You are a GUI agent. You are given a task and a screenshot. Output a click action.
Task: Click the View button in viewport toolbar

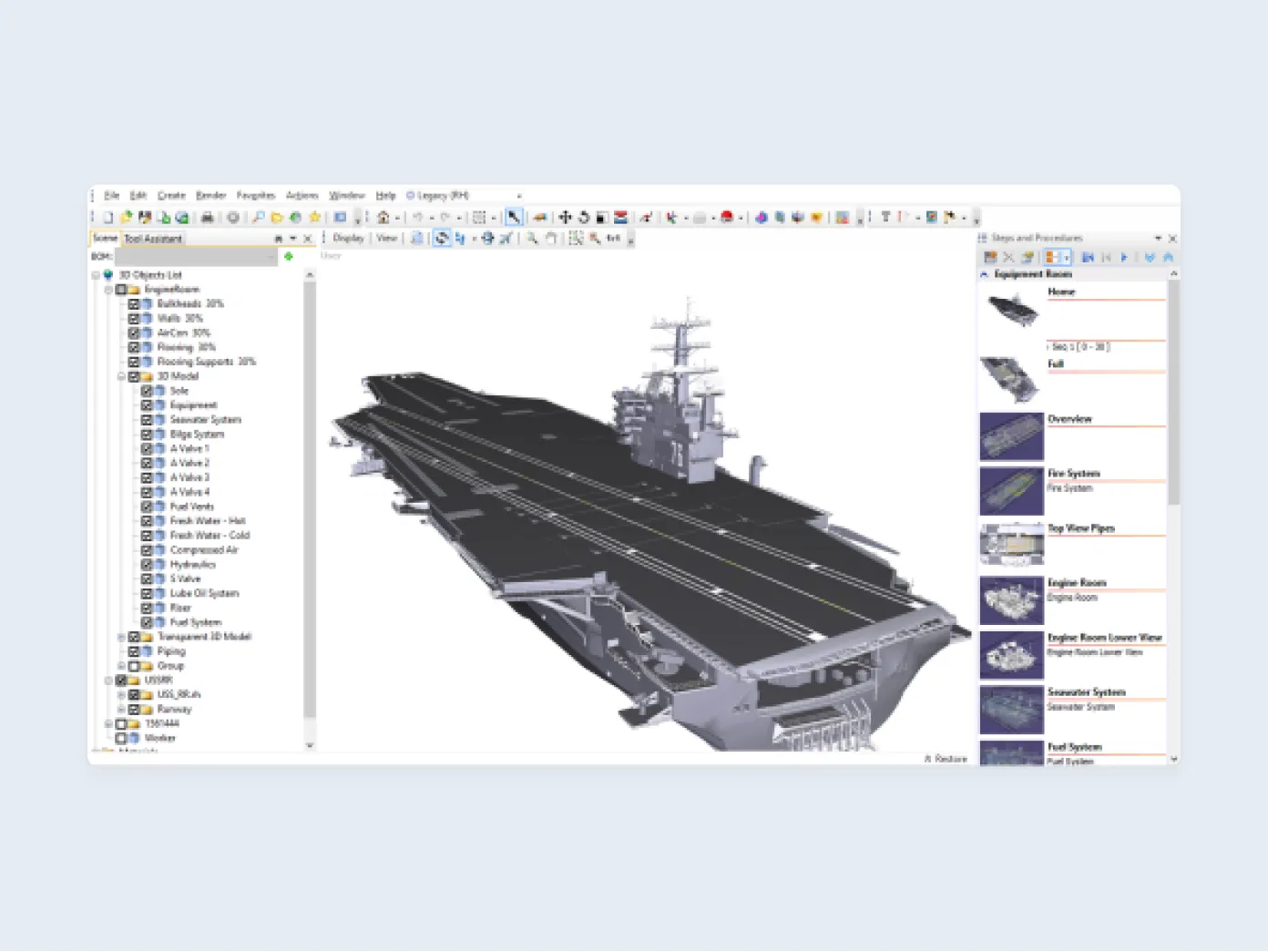click(x=387, y=239)
